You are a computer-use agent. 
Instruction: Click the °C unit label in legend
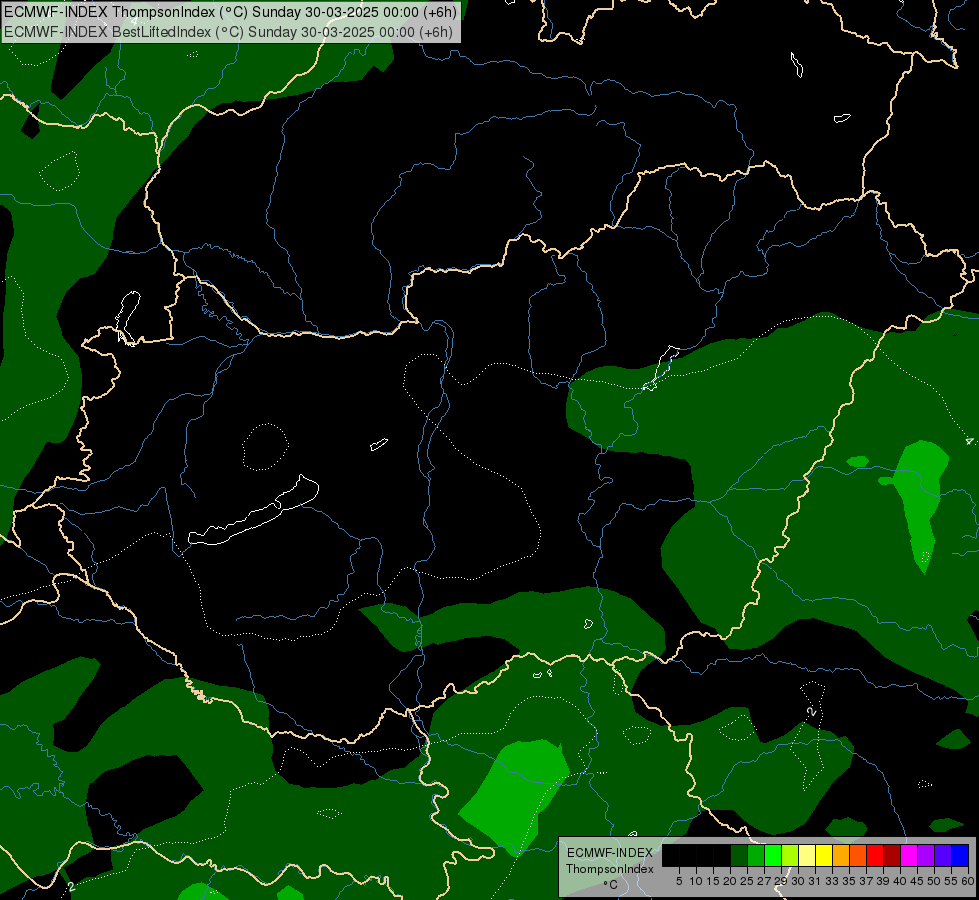coord(611,885)
